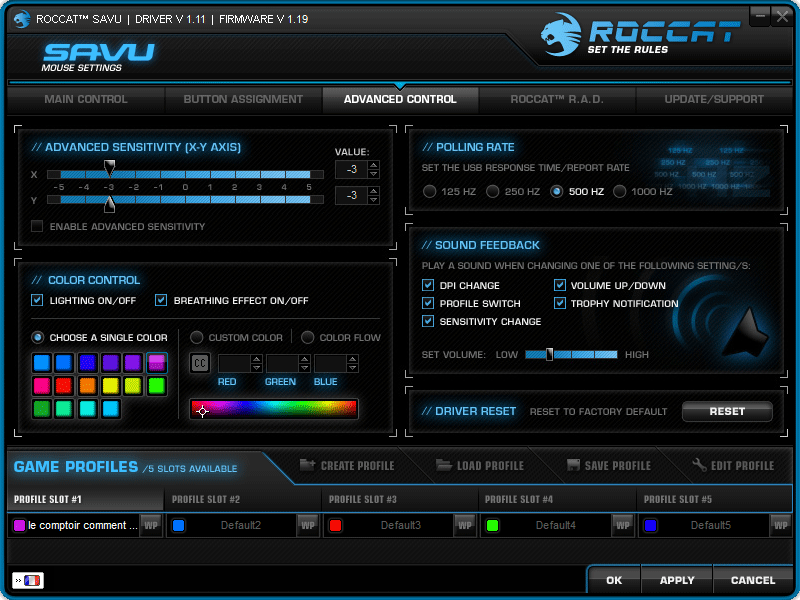
Task: Switch to the Button Assignment tab
Action: (243, 99)
